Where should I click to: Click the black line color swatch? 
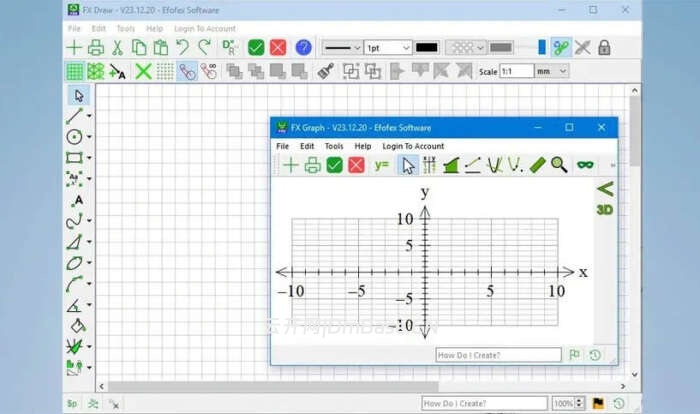point(427,47)
